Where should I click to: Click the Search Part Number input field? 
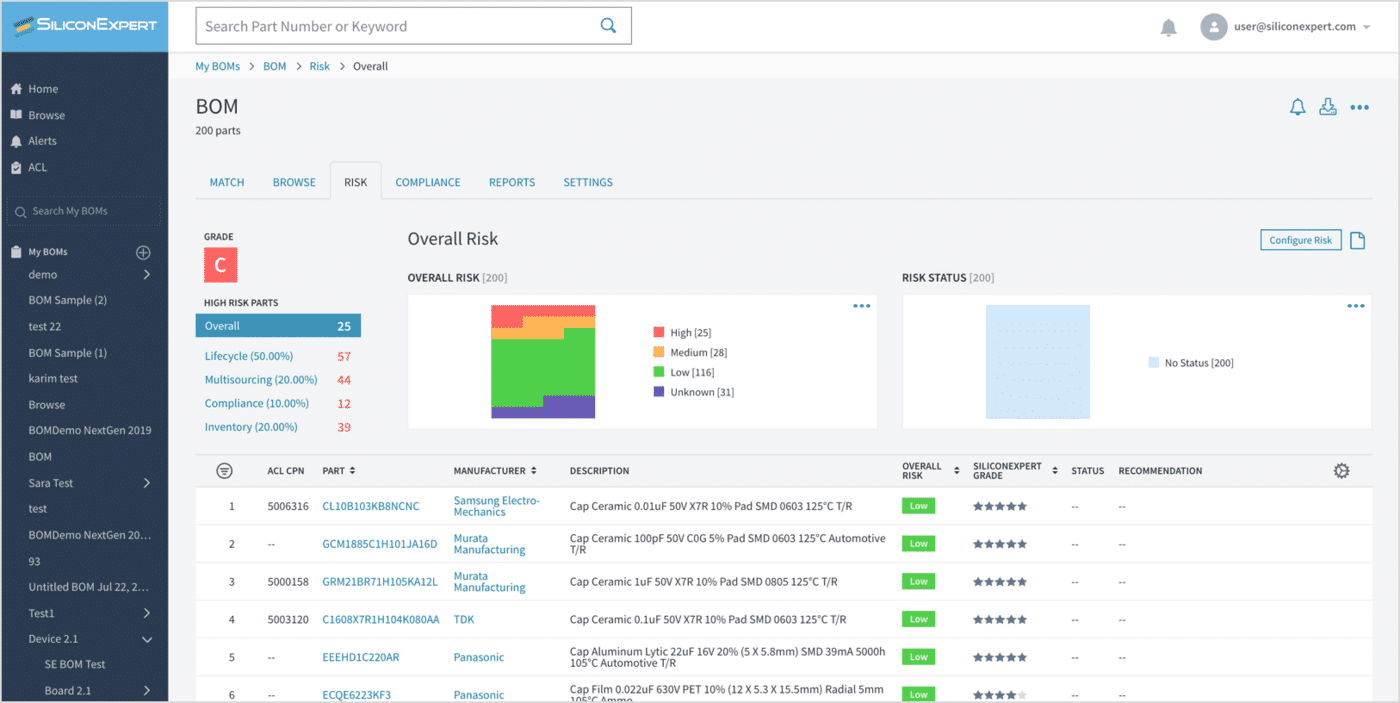(395, 26)
